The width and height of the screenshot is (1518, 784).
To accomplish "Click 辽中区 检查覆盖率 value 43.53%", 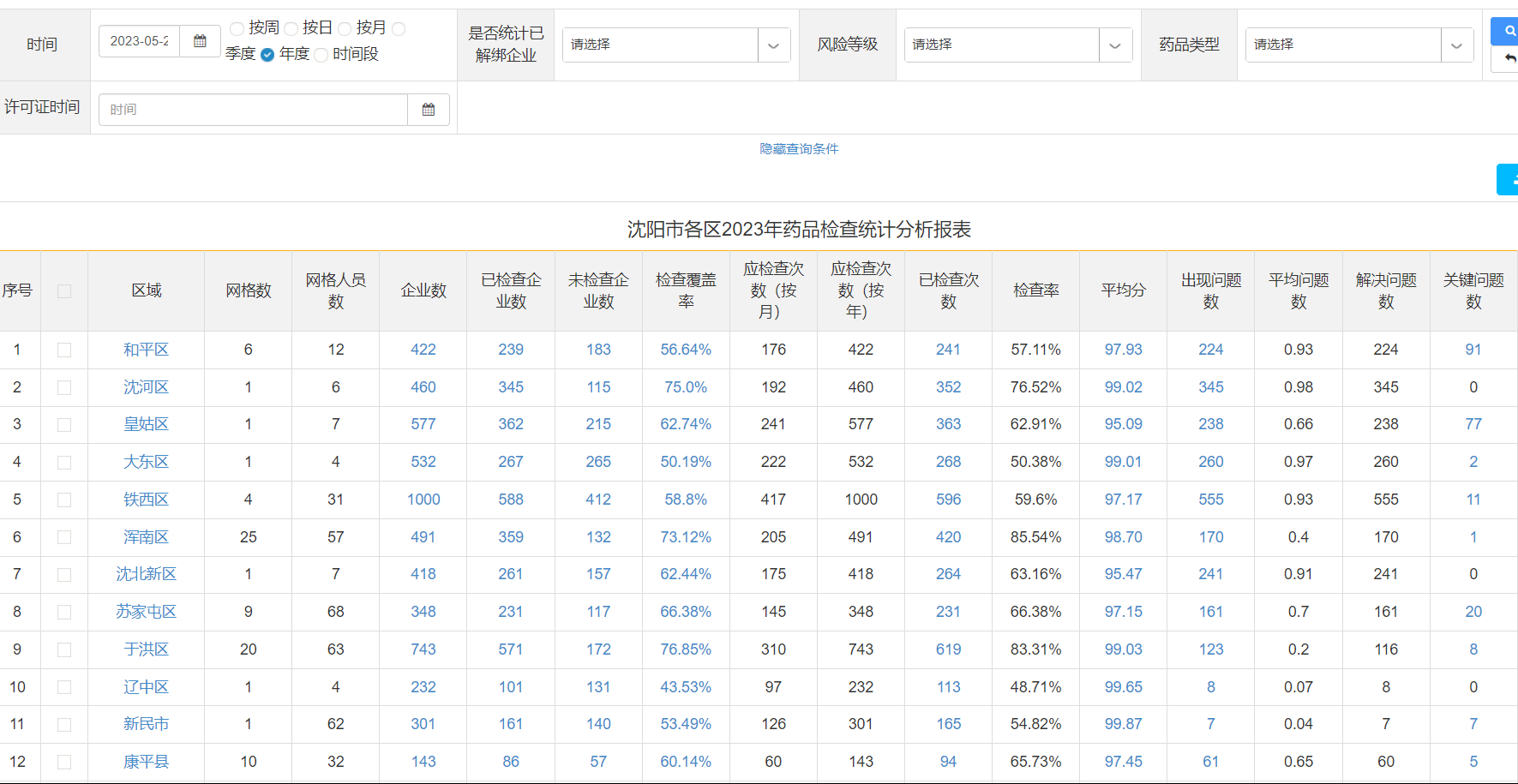I will click(x=686, y=687).
